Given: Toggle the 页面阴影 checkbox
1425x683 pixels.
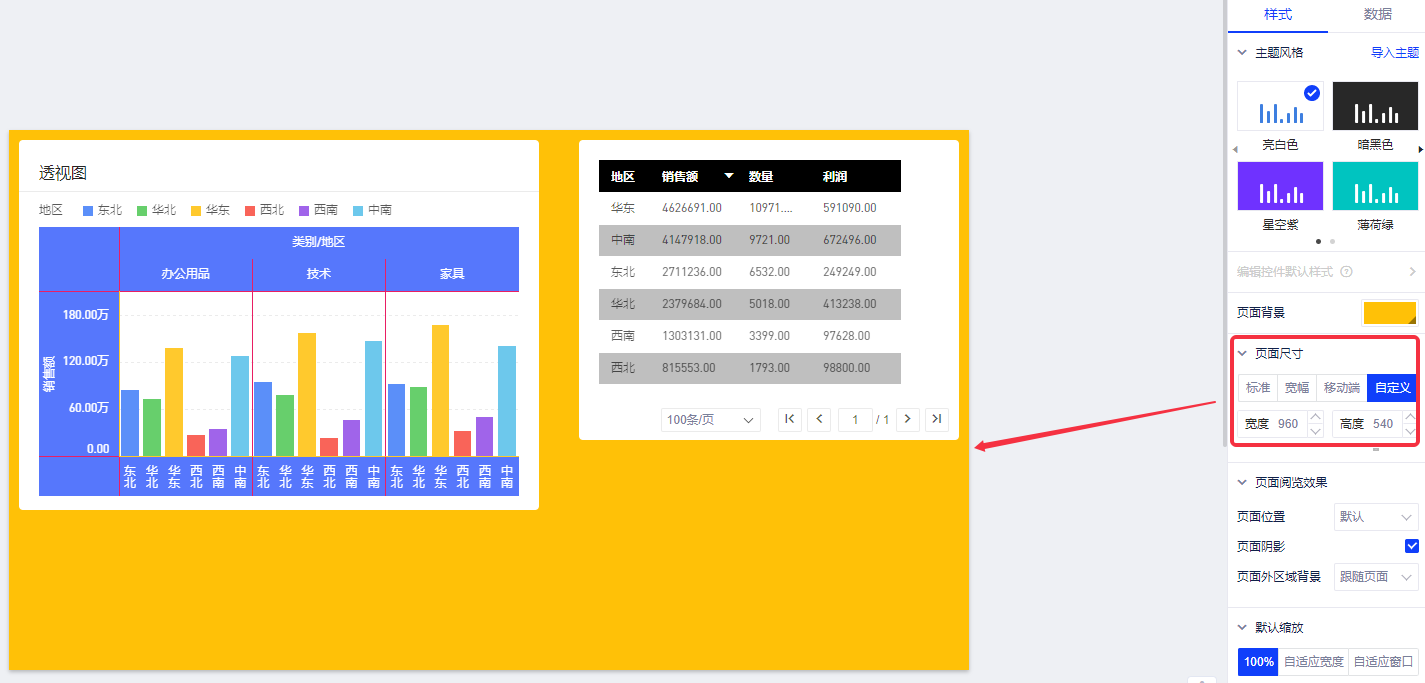Looking at the screenshot, I should tap(1411, 546).
